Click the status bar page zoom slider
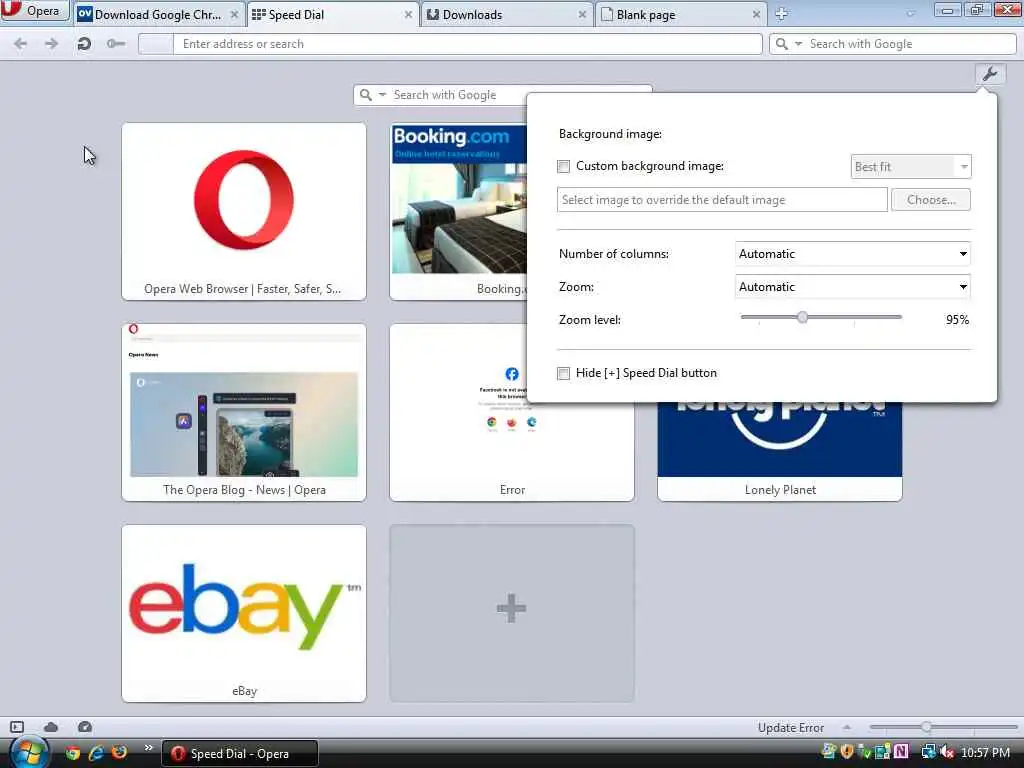Image resolution: width=1024 pixels, height=768 pixels. click(944, 727)
